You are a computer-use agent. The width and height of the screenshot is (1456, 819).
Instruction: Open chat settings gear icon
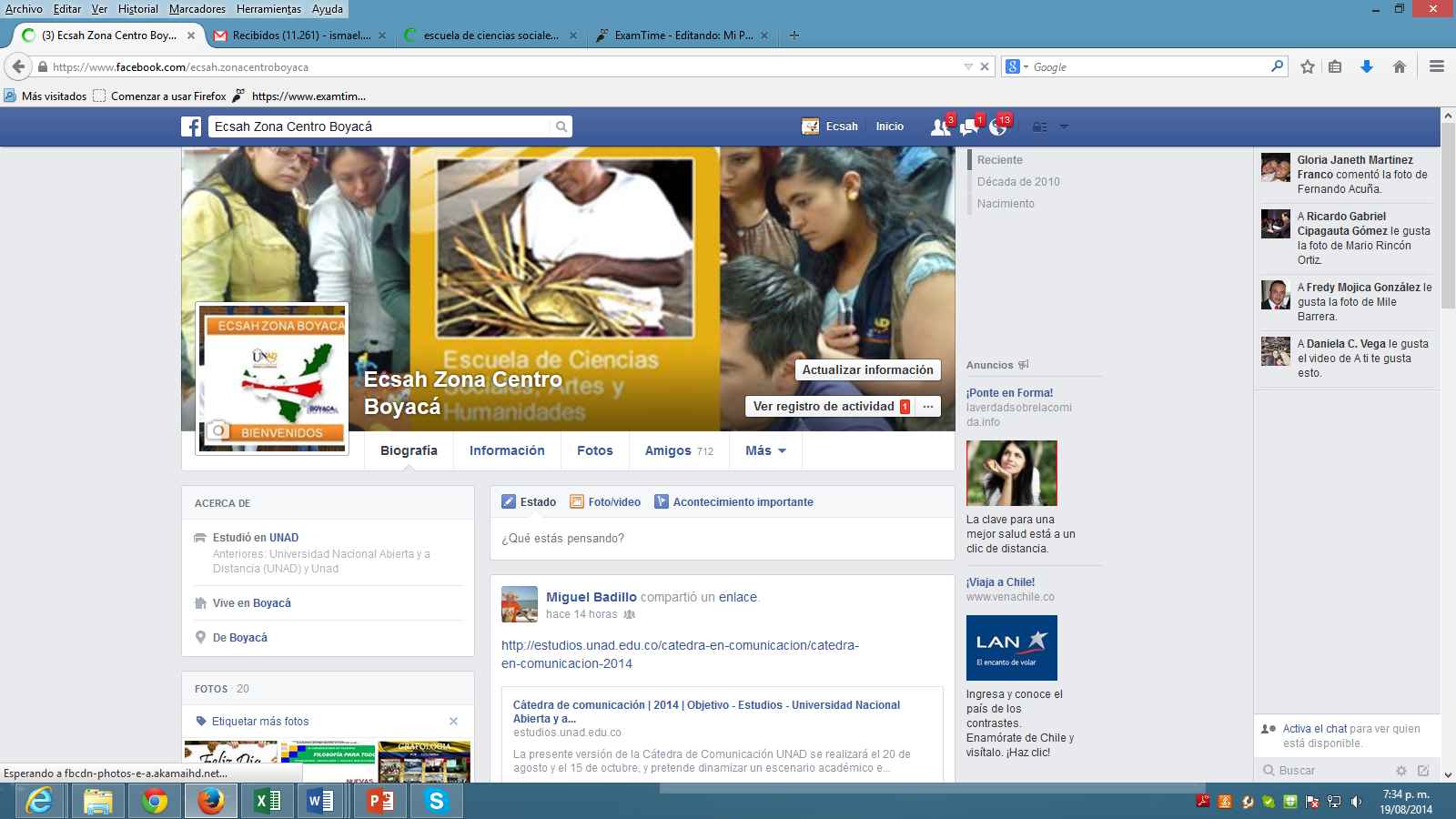[1401, 771]
